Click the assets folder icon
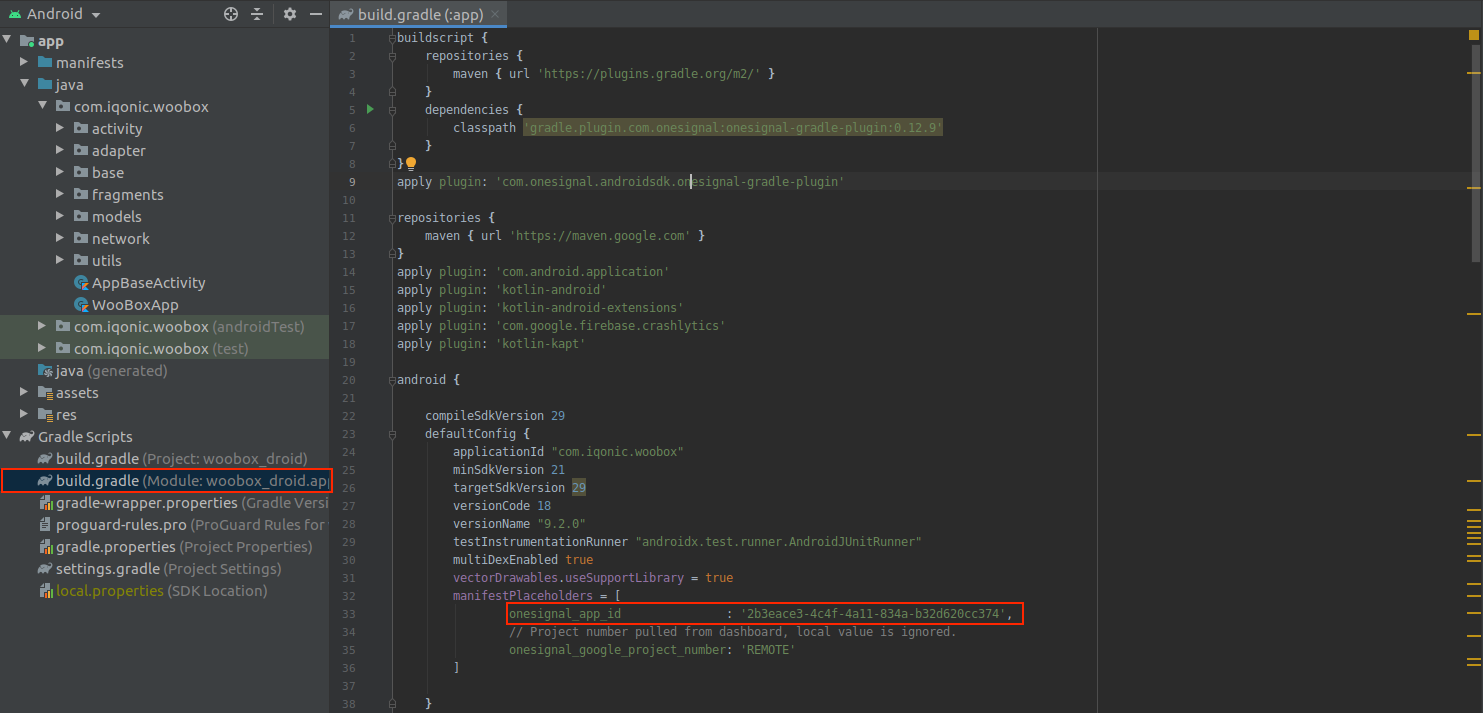 (x=45, y=393)
